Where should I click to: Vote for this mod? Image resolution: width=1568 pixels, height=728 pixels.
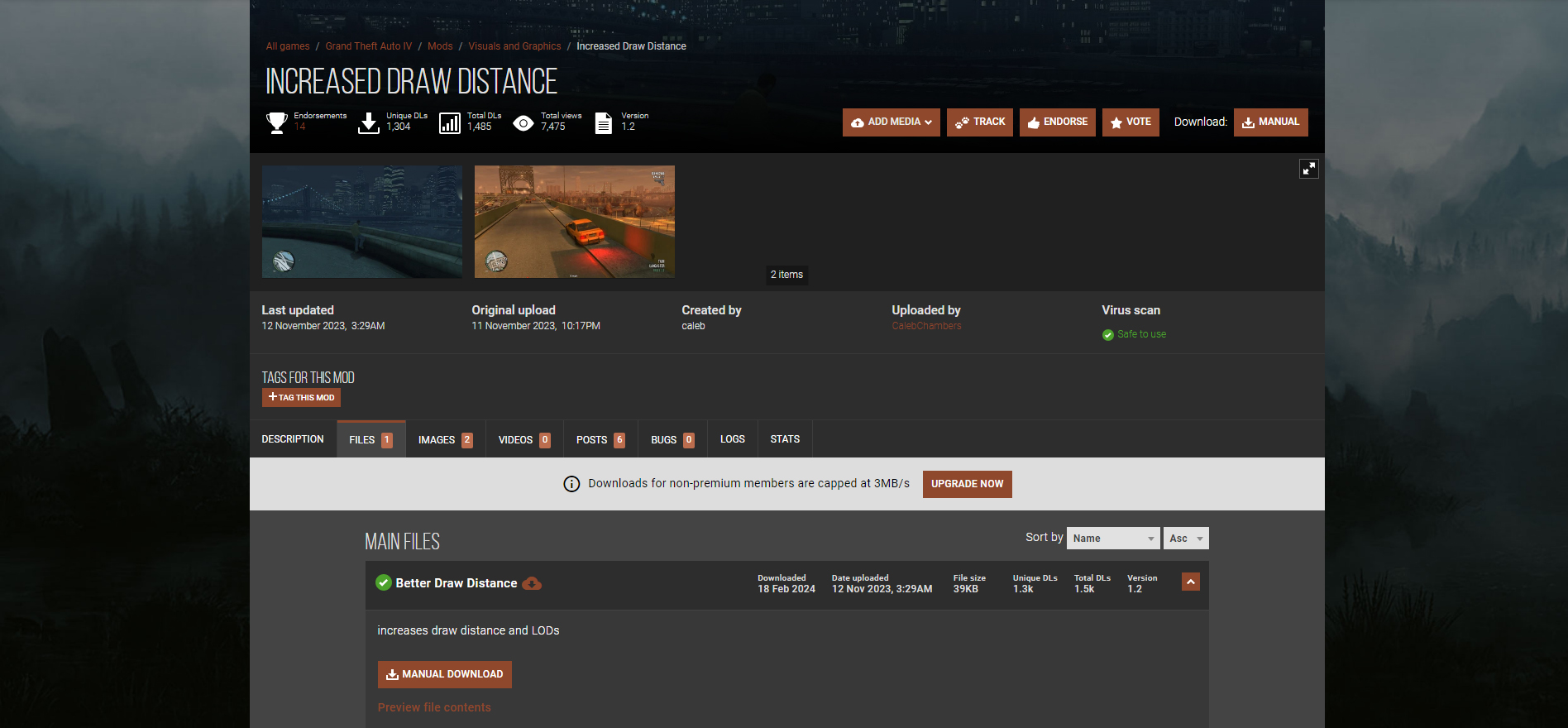point(1131,122)
